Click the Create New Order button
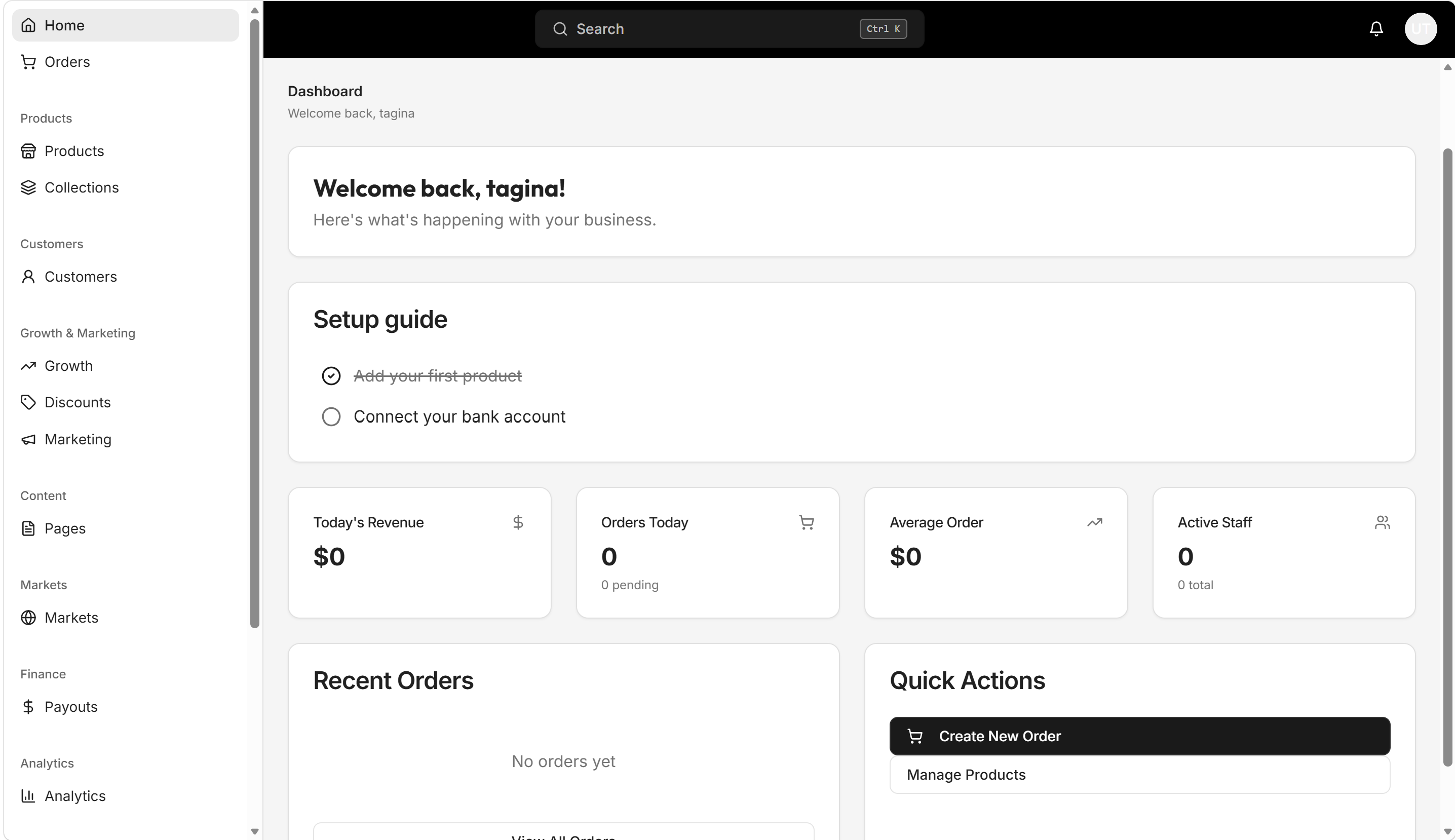The image size is (1455, 840). [1139, 736]
